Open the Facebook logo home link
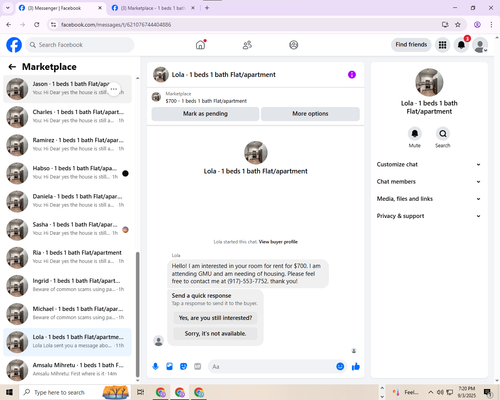 click(x=14, y=45)
